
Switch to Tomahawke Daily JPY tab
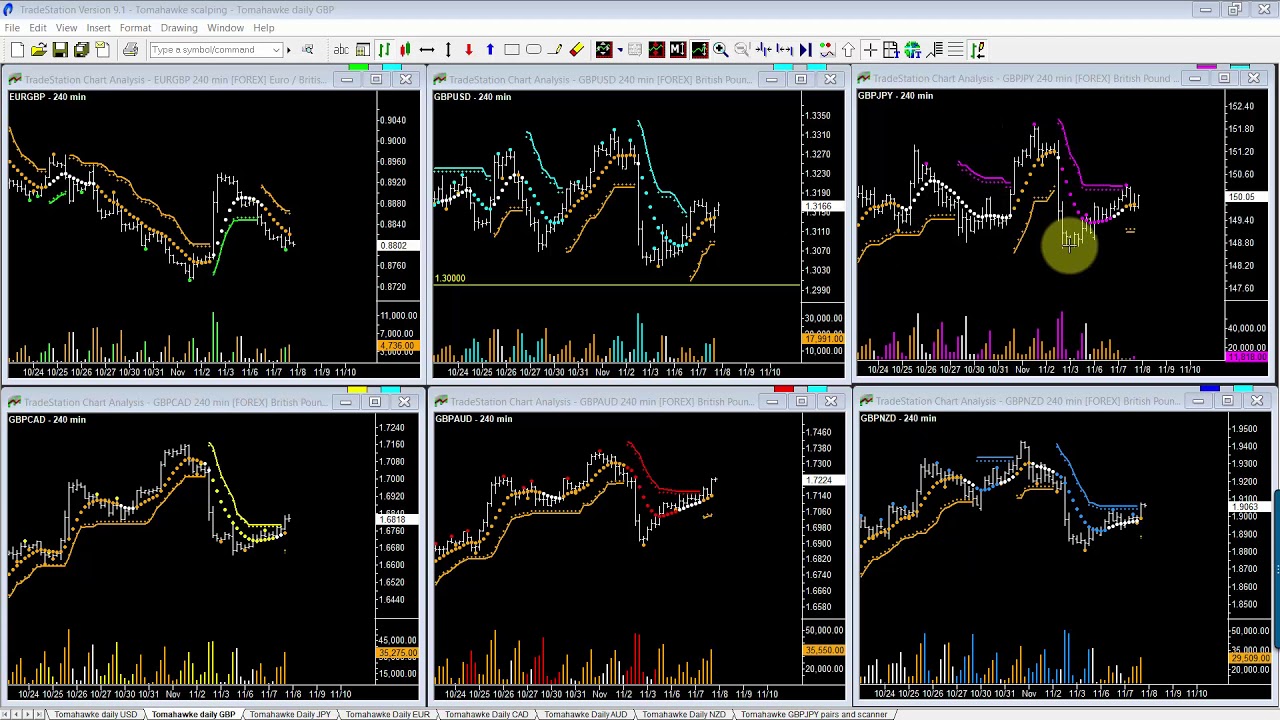[x=288, y=714]
